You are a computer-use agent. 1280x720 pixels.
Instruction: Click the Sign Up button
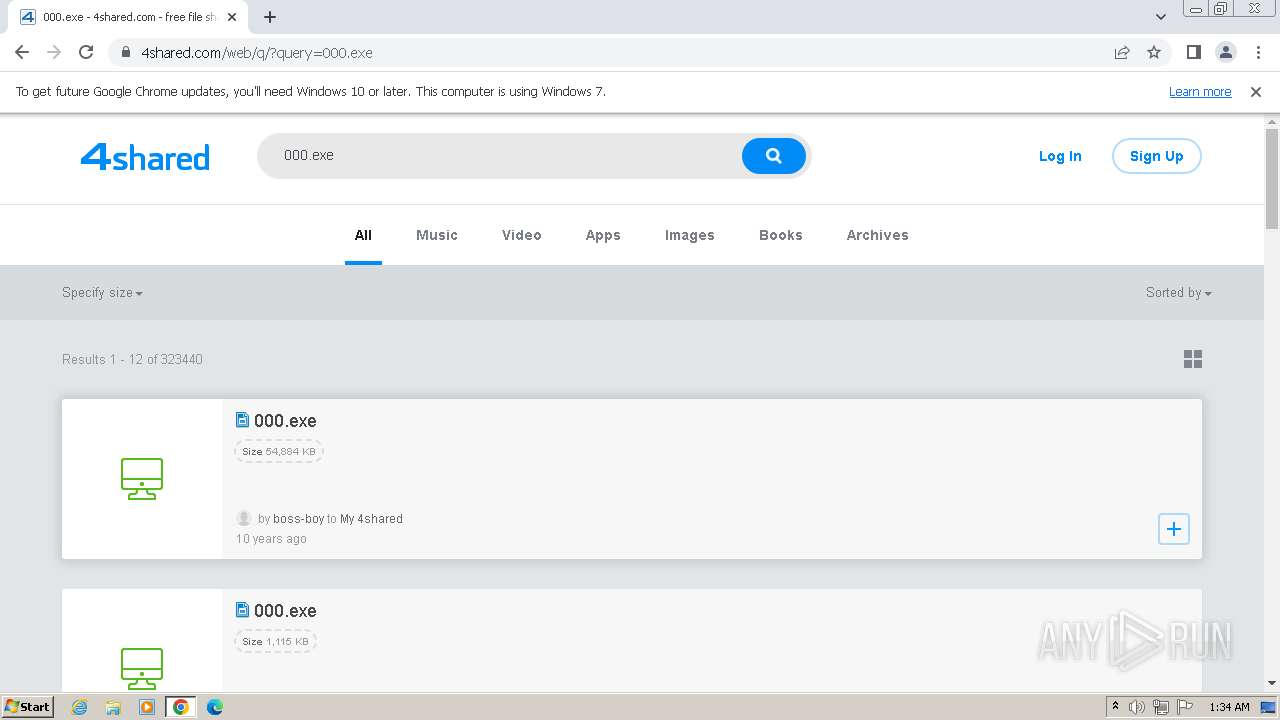point(1157,156)
